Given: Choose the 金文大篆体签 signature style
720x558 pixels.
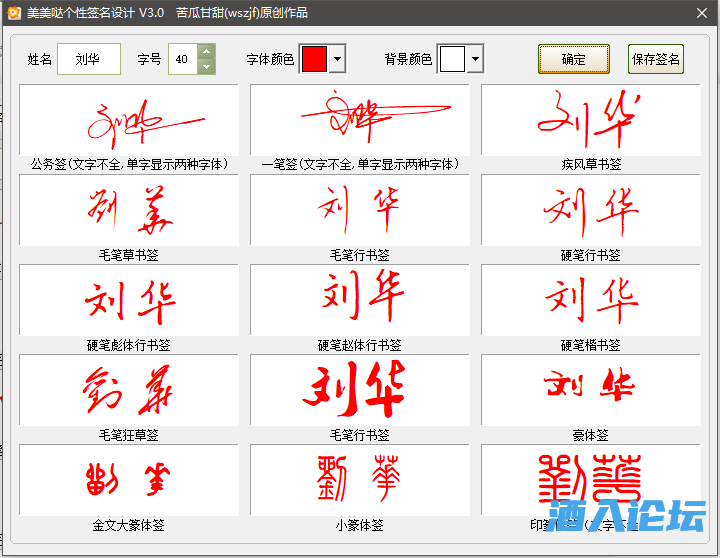Looking at the screenshot, I should click(x=128, y=480).
